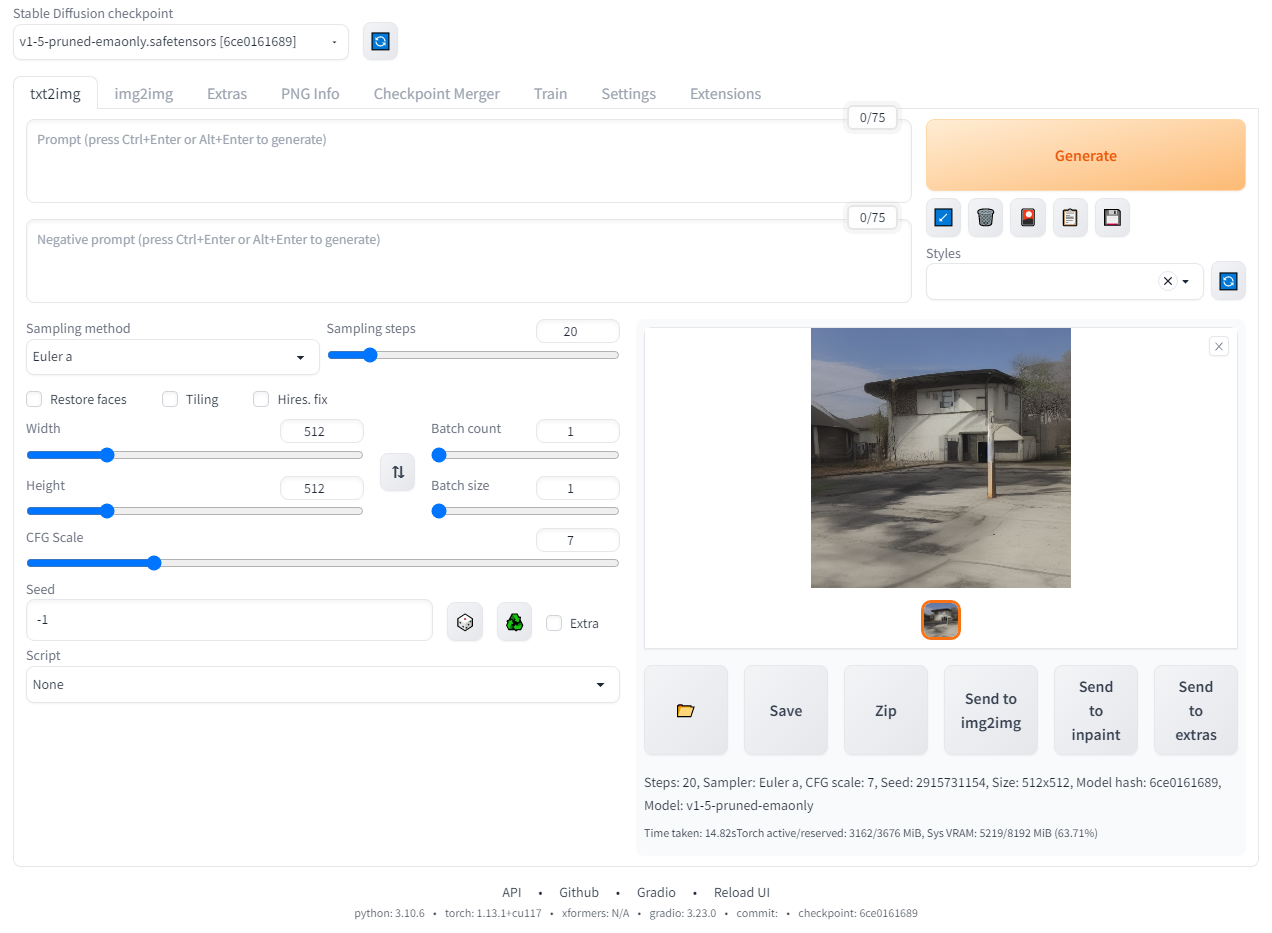Image resolution: width=1272 pixels, height=933 pixels.
Task: Adjust the CFG Scale slider
Action: (x=322, y=563)
